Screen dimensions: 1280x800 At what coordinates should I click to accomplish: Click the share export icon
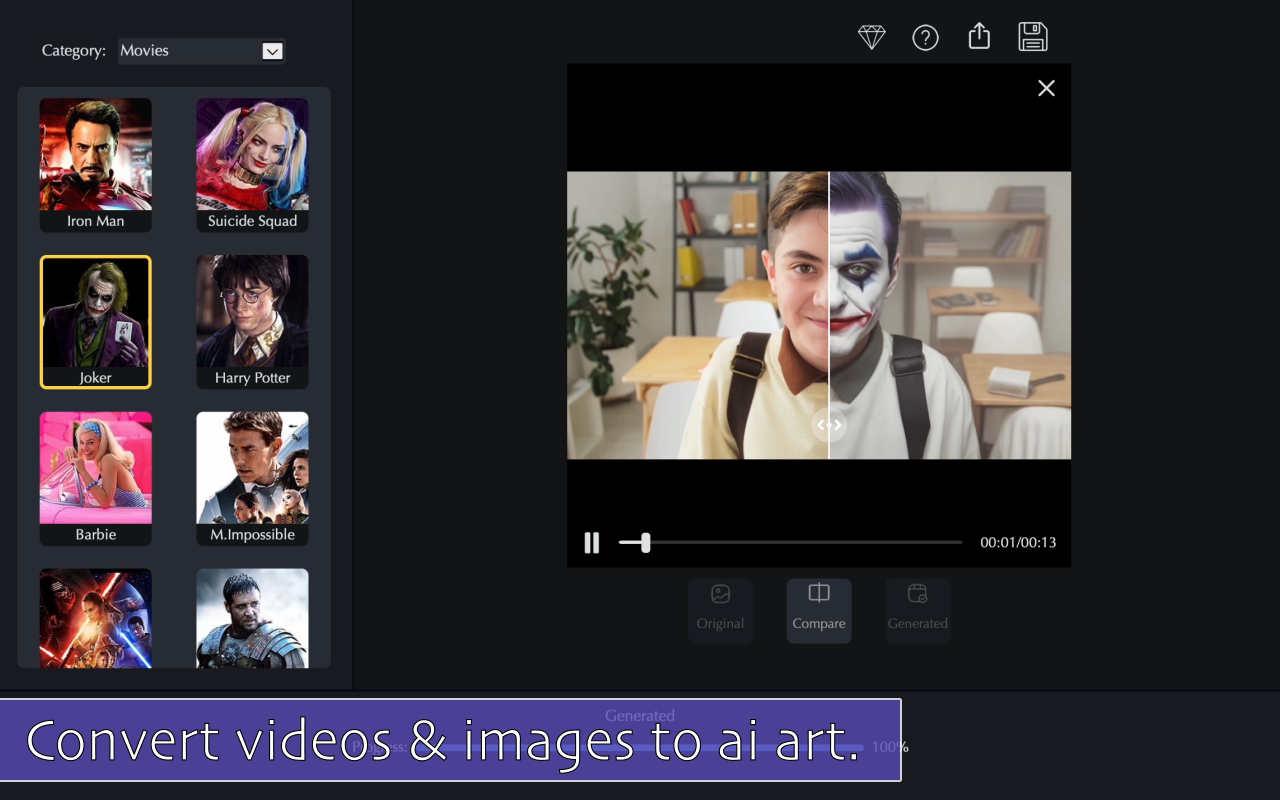tap(979, 37)
